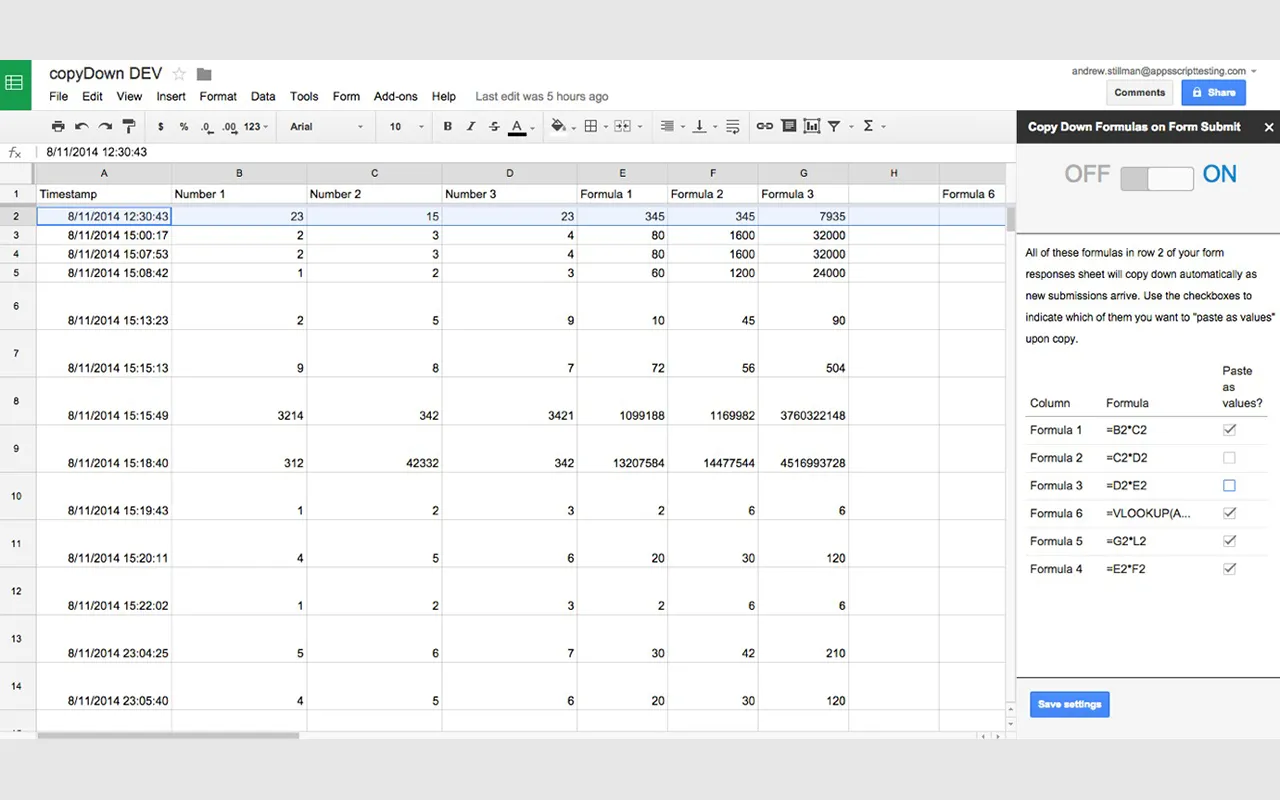The height and width of the screenshot is (800, 1280).
Task: Close the Copy Down Formulas sidebar
Action: click(1269, 127)
